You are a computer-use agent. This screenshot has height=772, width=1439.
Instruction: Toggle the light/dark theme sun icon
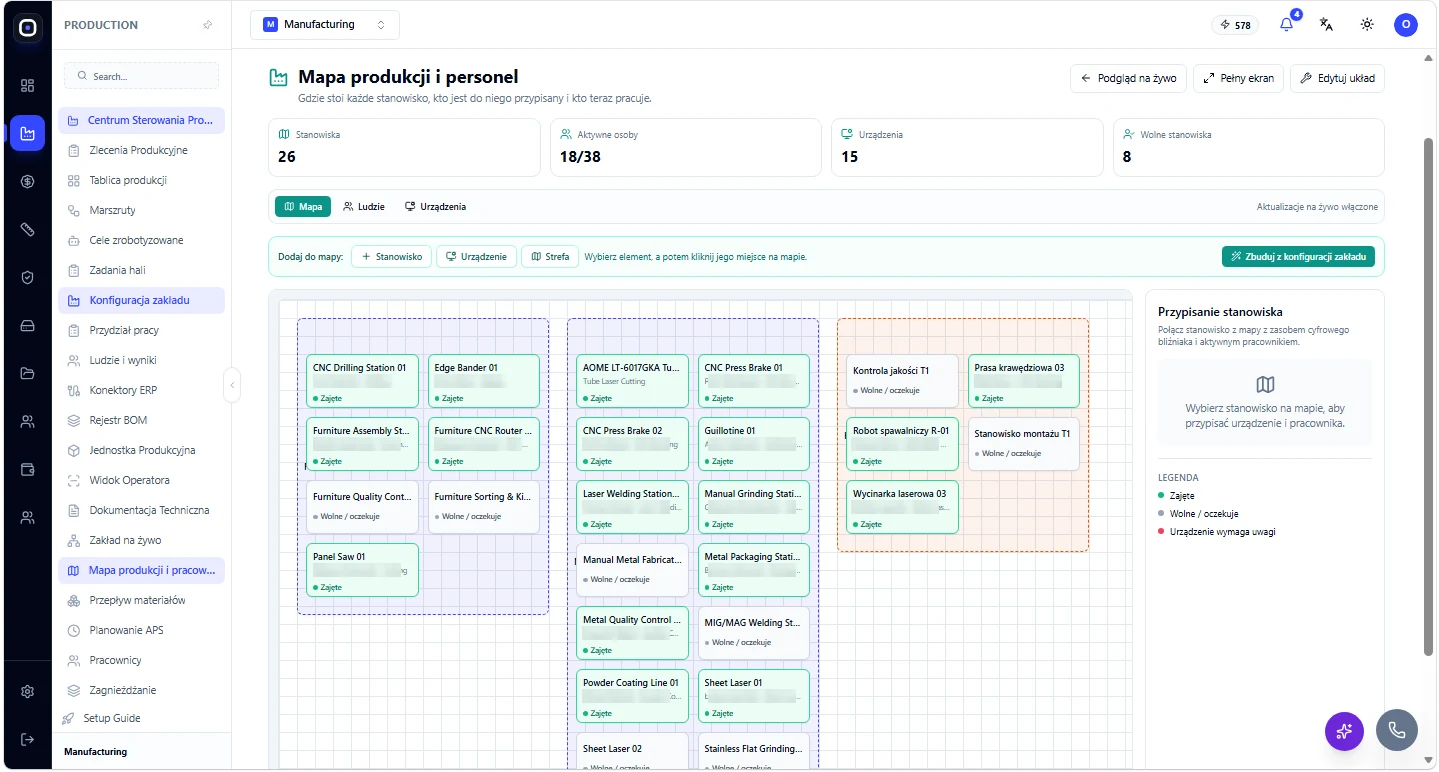point(1367,25)
